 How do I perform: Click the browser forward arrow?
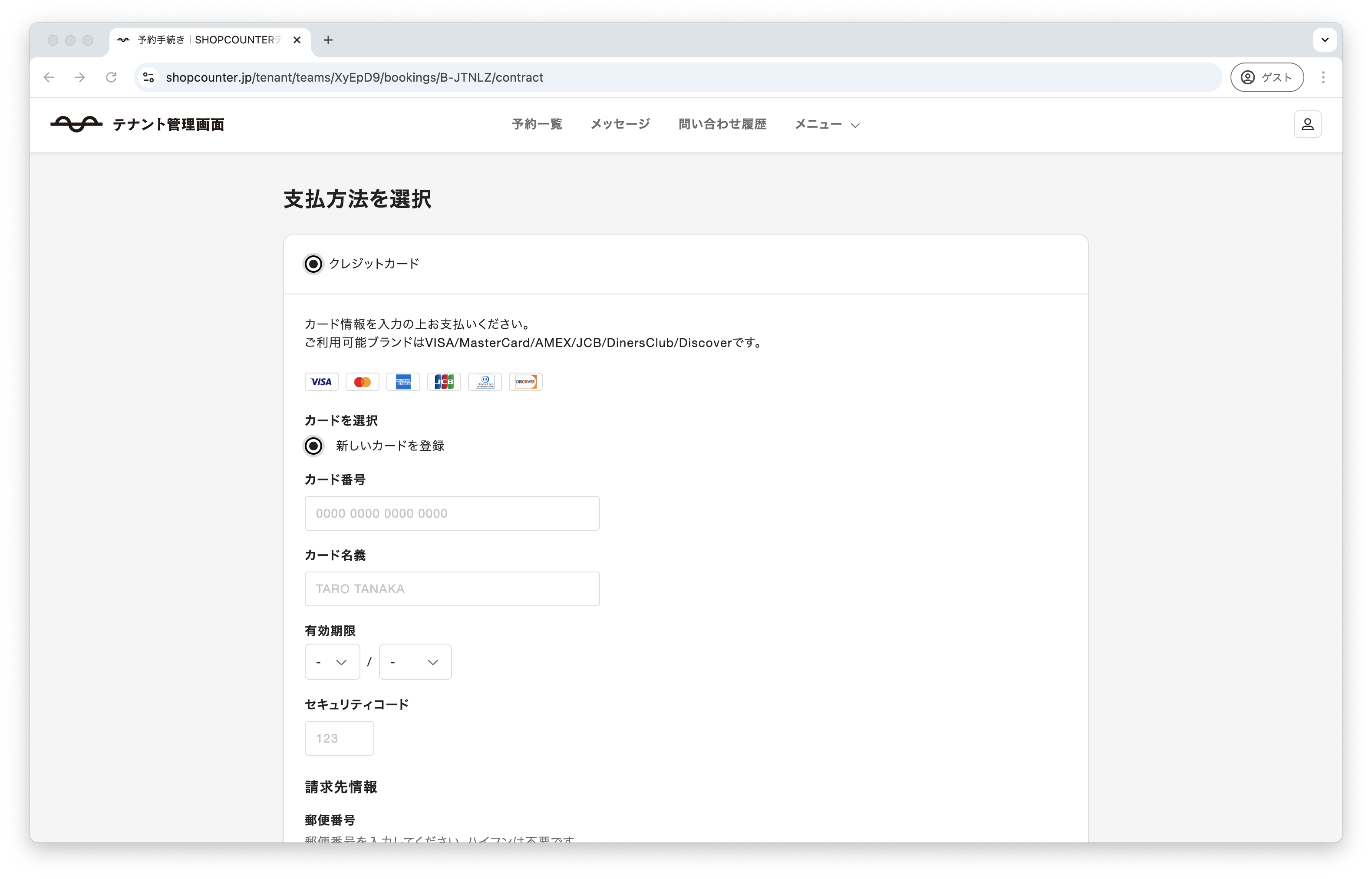[x=80, y=77]
